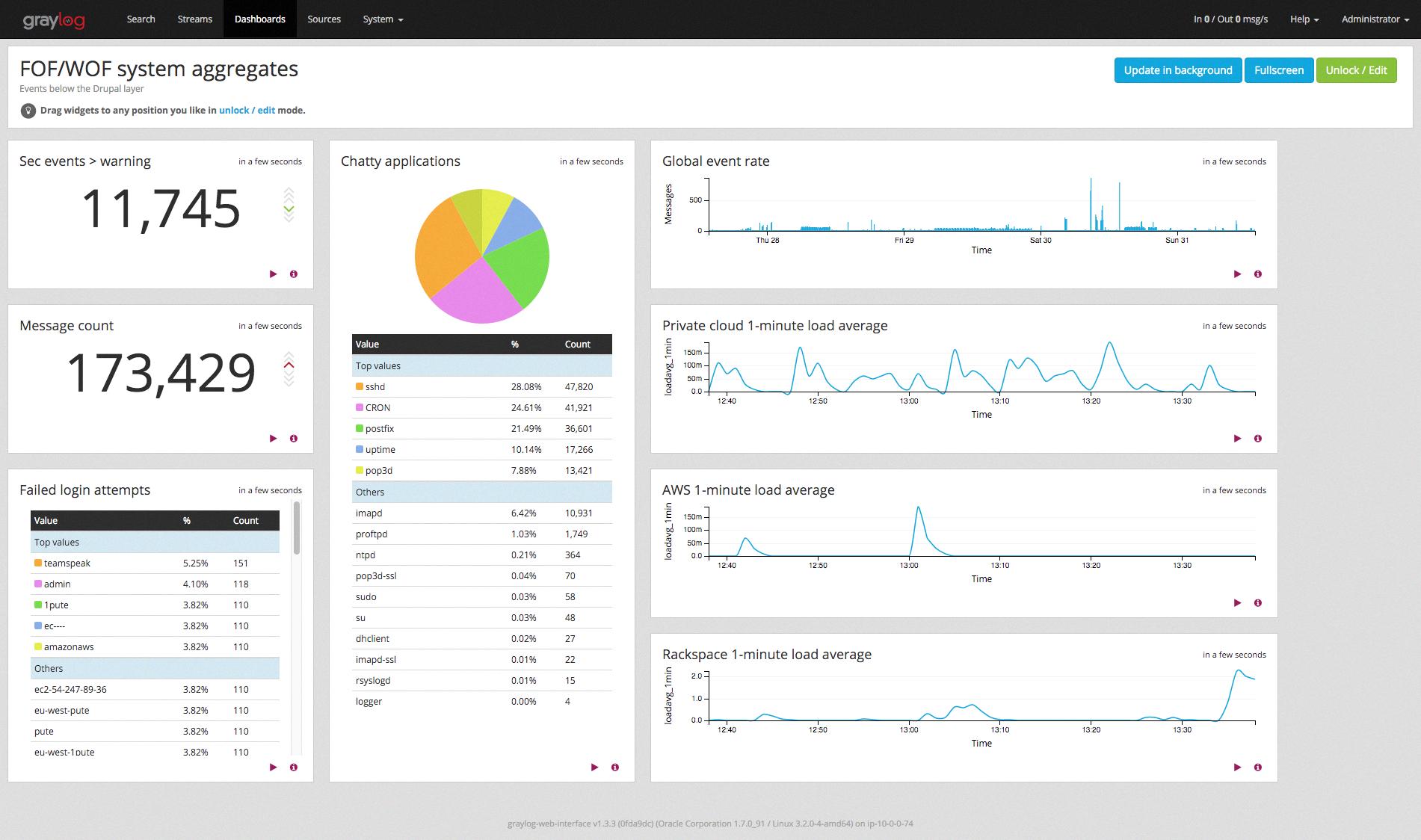Open the System dropdown menu
Image resolution: width=1421 pixels, height=840 pixels.
(x=383, y=19)
